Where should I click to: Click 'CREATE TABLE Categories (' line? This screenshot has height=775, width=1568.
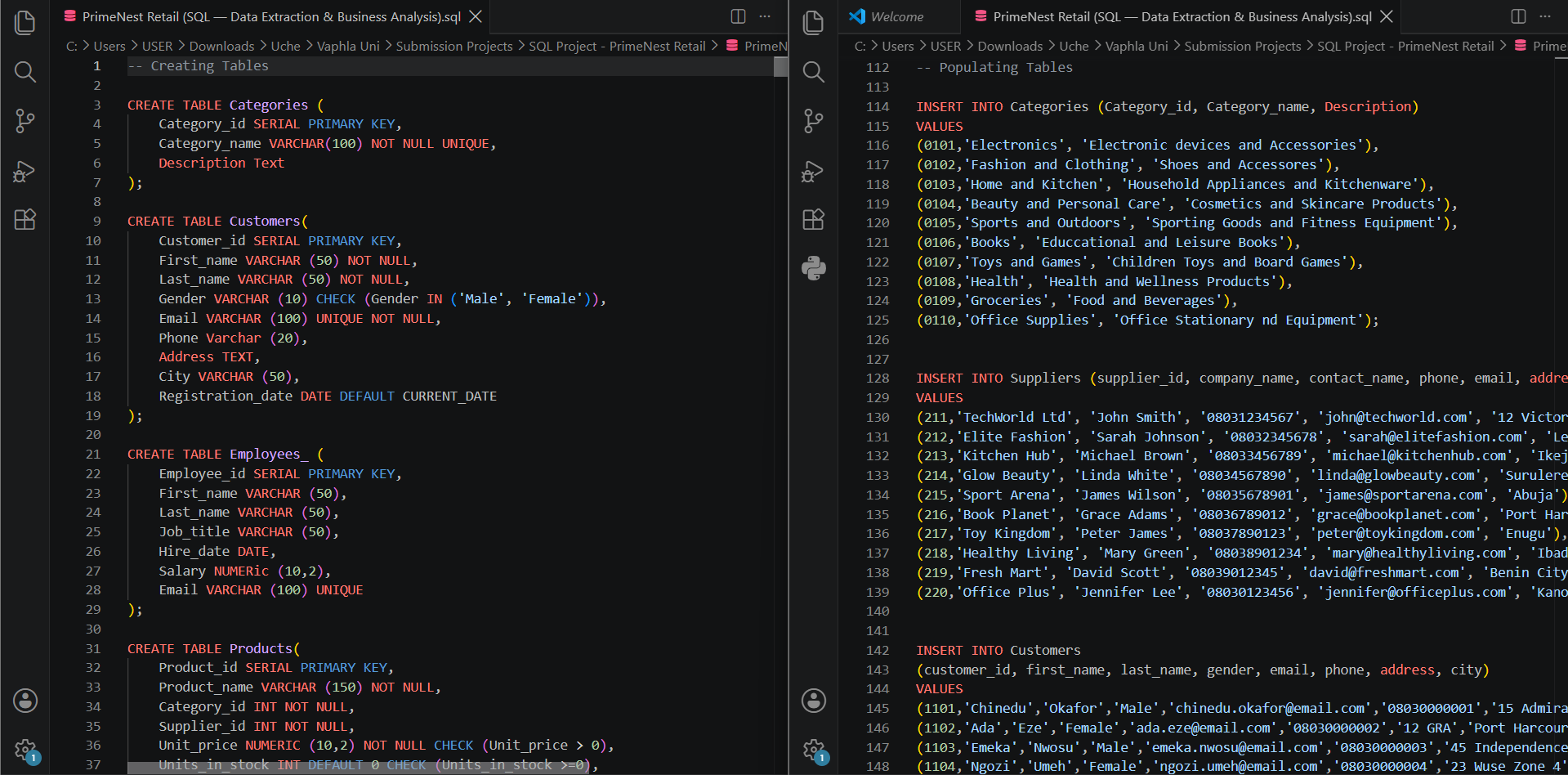point(226,105)
